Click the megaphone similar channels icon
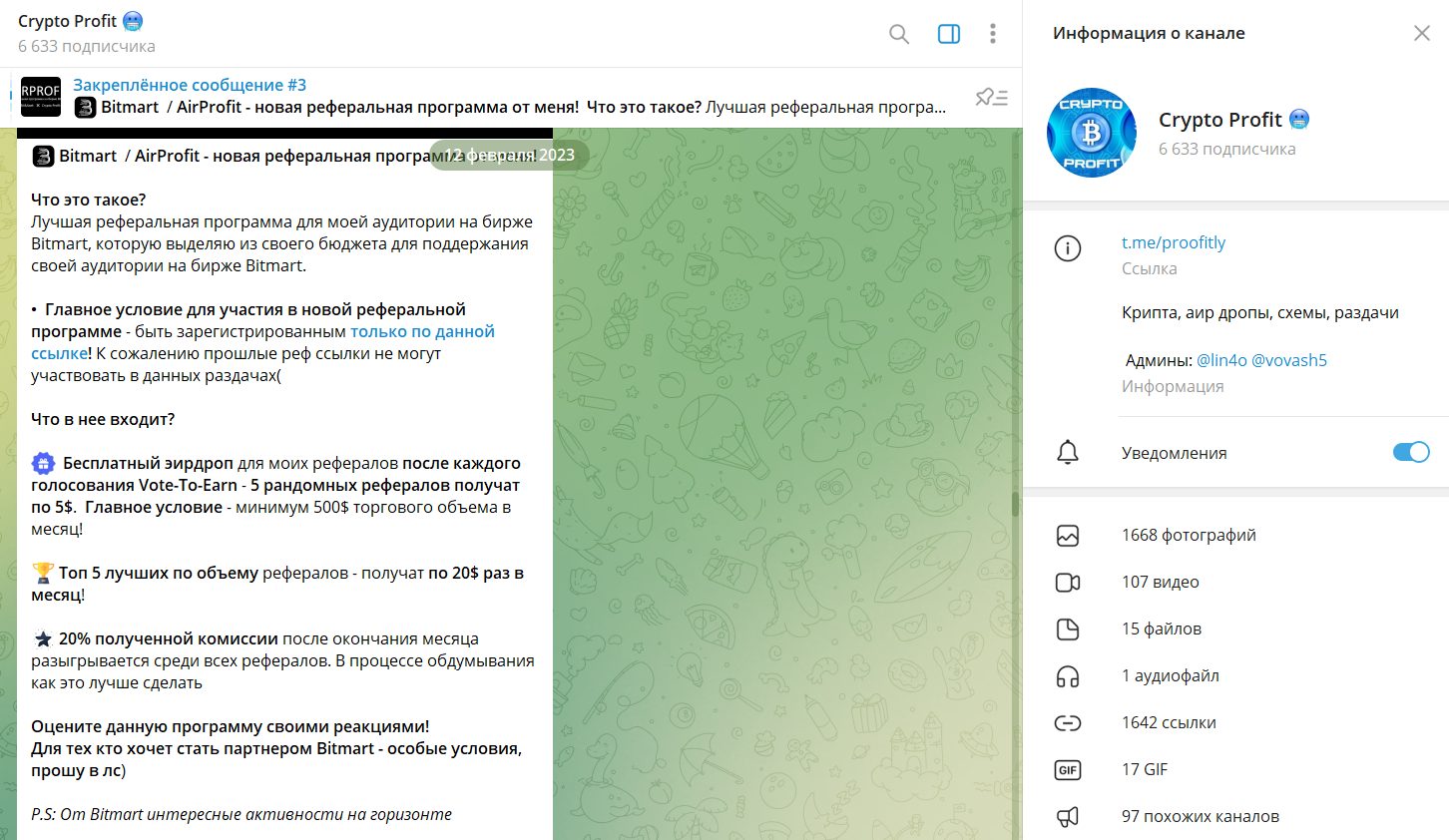This screenshot has width=1449, height=840. click(x=1068, y=817)
